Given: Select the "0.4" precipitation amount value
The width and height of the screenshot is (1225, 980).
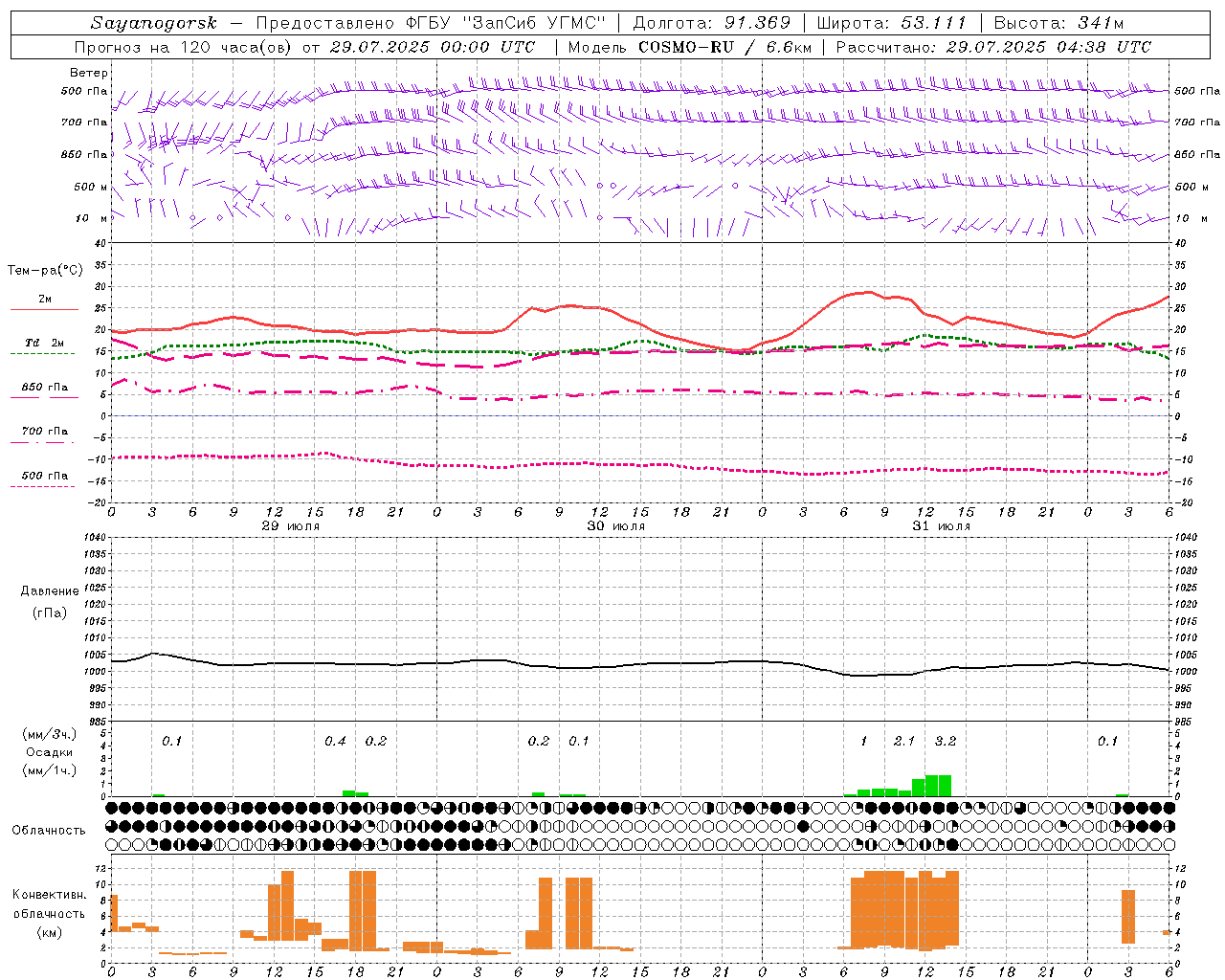Looking at the screenshot, I should (335, 741).
